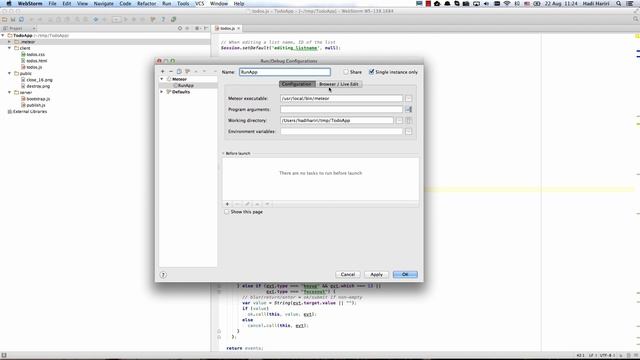Uncheck Single instance only
The height and width of the screenshot is (360, 640).
point(371,72)
